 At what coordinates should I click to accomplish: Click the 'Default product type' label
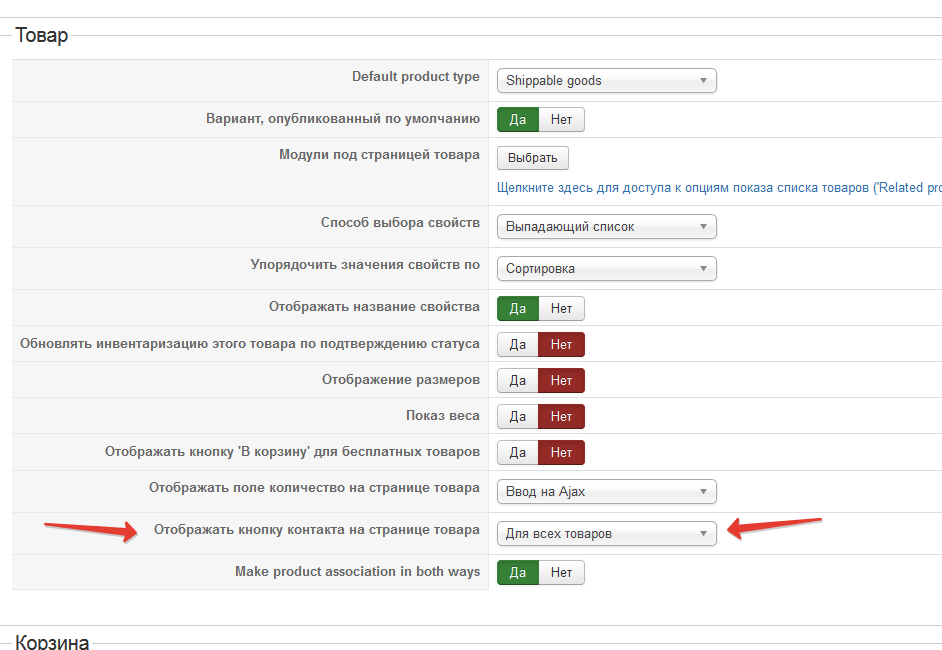tap(416, 77)
